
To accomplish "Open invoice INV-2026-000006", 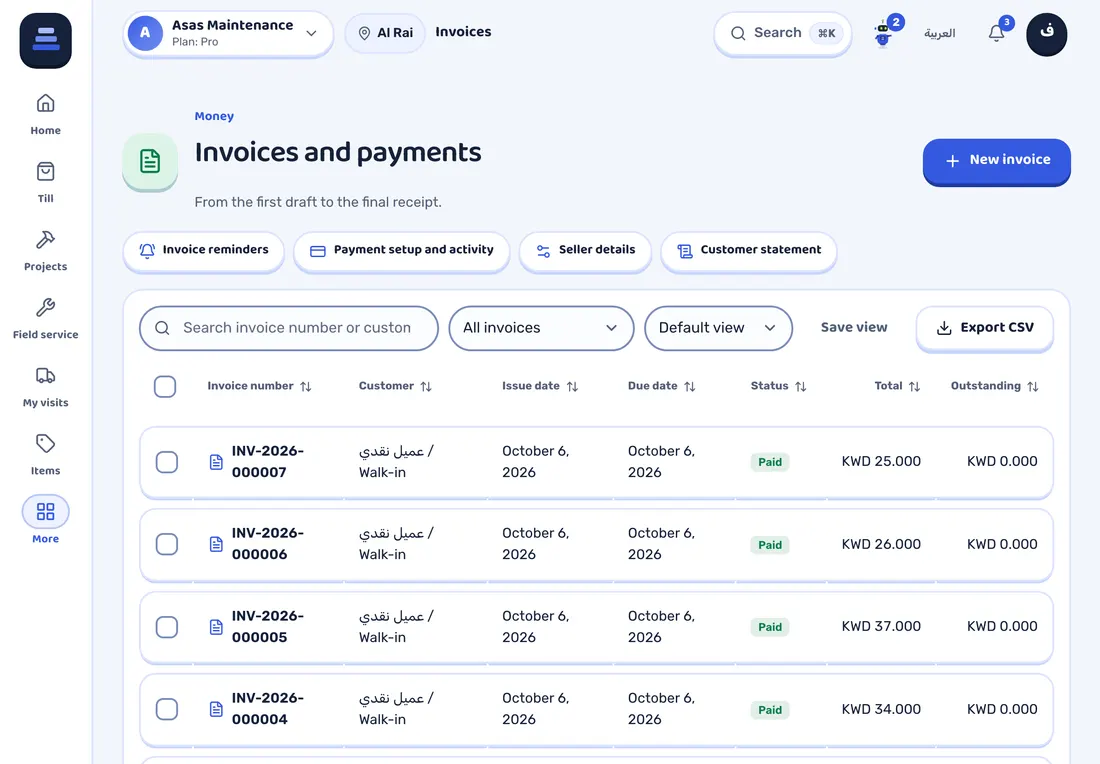I will [x=267, y=544].
